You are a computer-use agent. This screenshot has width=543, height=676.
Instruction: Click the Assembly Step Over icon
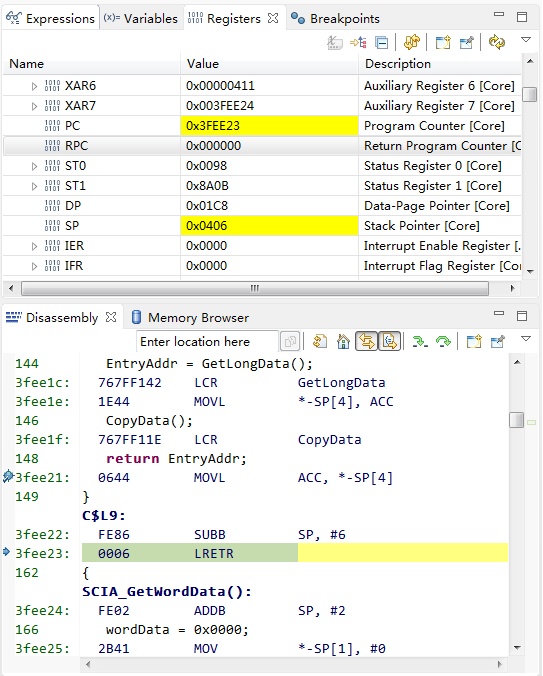(443, 341)
